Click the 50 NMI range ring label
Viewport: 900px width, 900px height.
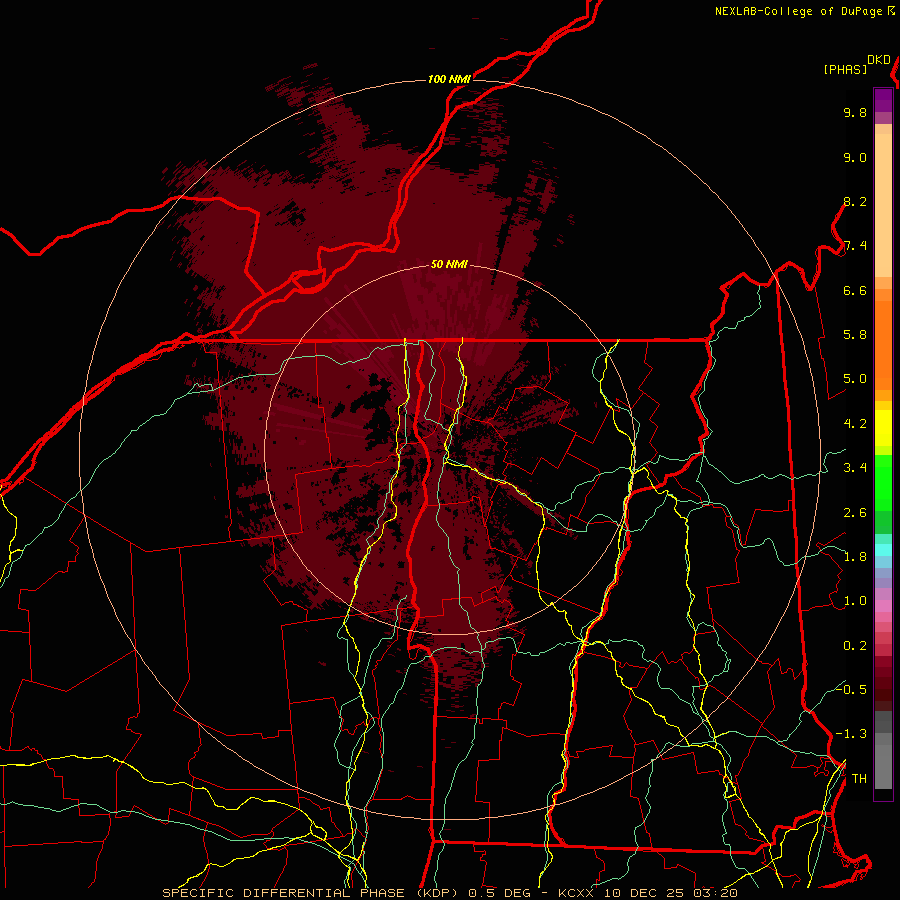(449, 264)
